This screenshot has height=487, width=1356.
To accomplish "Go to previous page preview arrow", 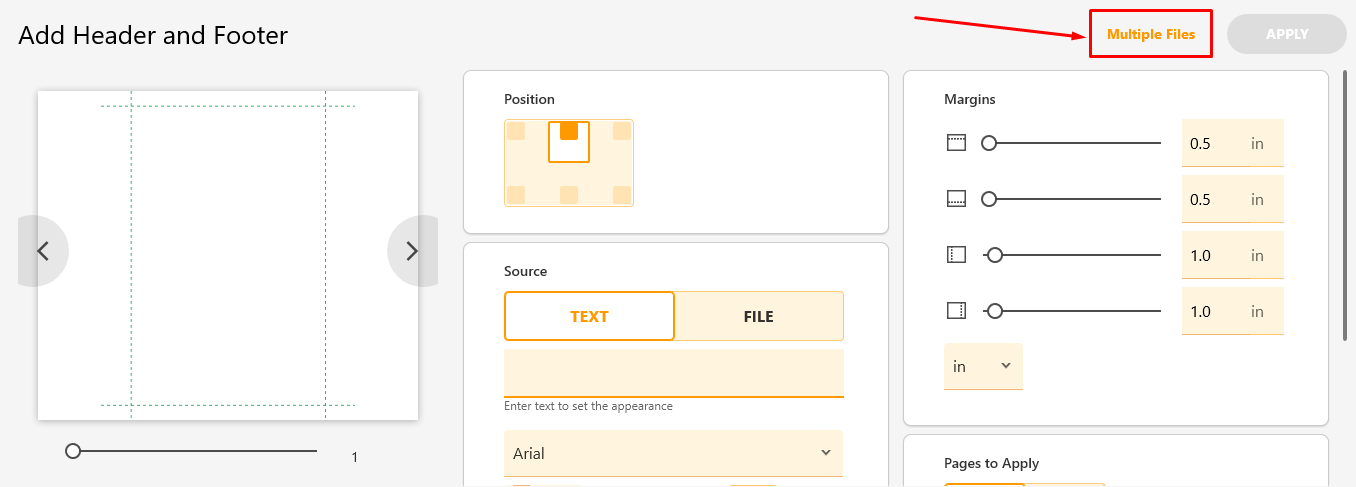I will pos(43,251).
